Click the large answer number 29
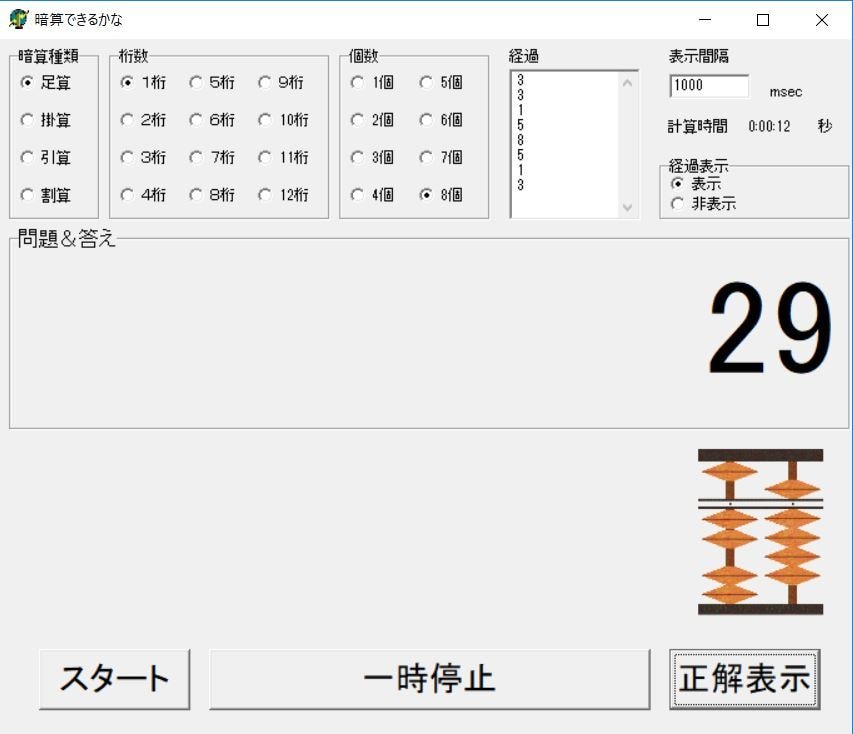Screen dimensions: 853x734 click(770, 329)
